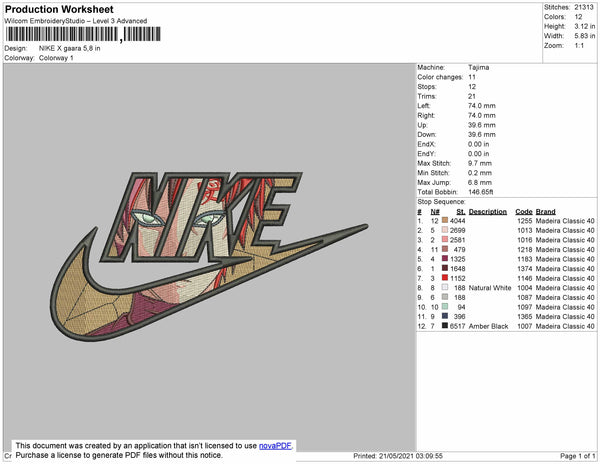Click the Code column header
This screenshot has height=464, width=600.
point(523,211)
